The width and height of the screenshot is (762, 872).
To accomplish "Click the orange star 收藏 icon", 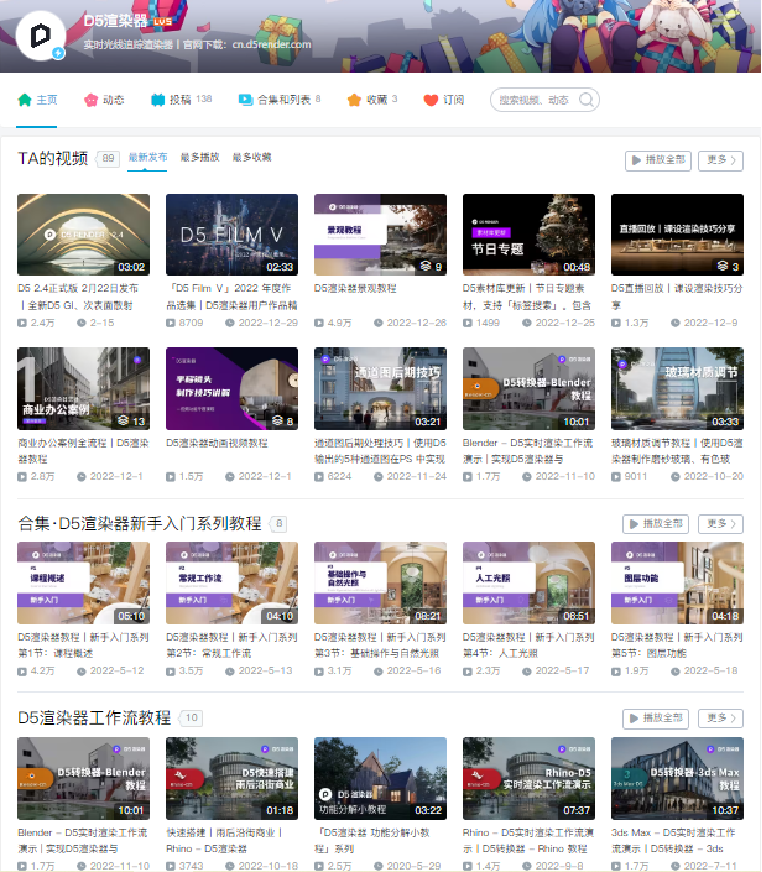I will click(354, 100).
